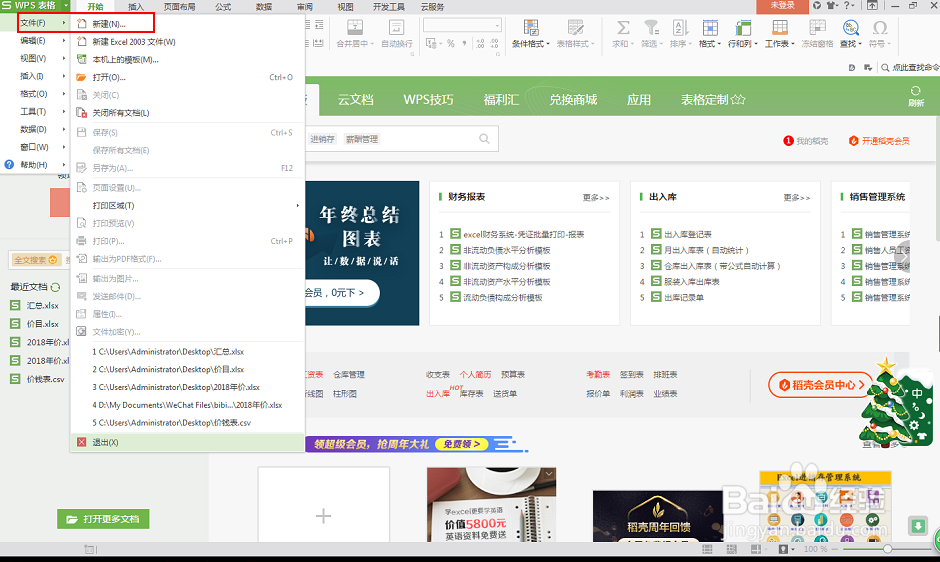Click the 查找 find magnifier icon
The image size is (940, 562).
pos(851,28)
